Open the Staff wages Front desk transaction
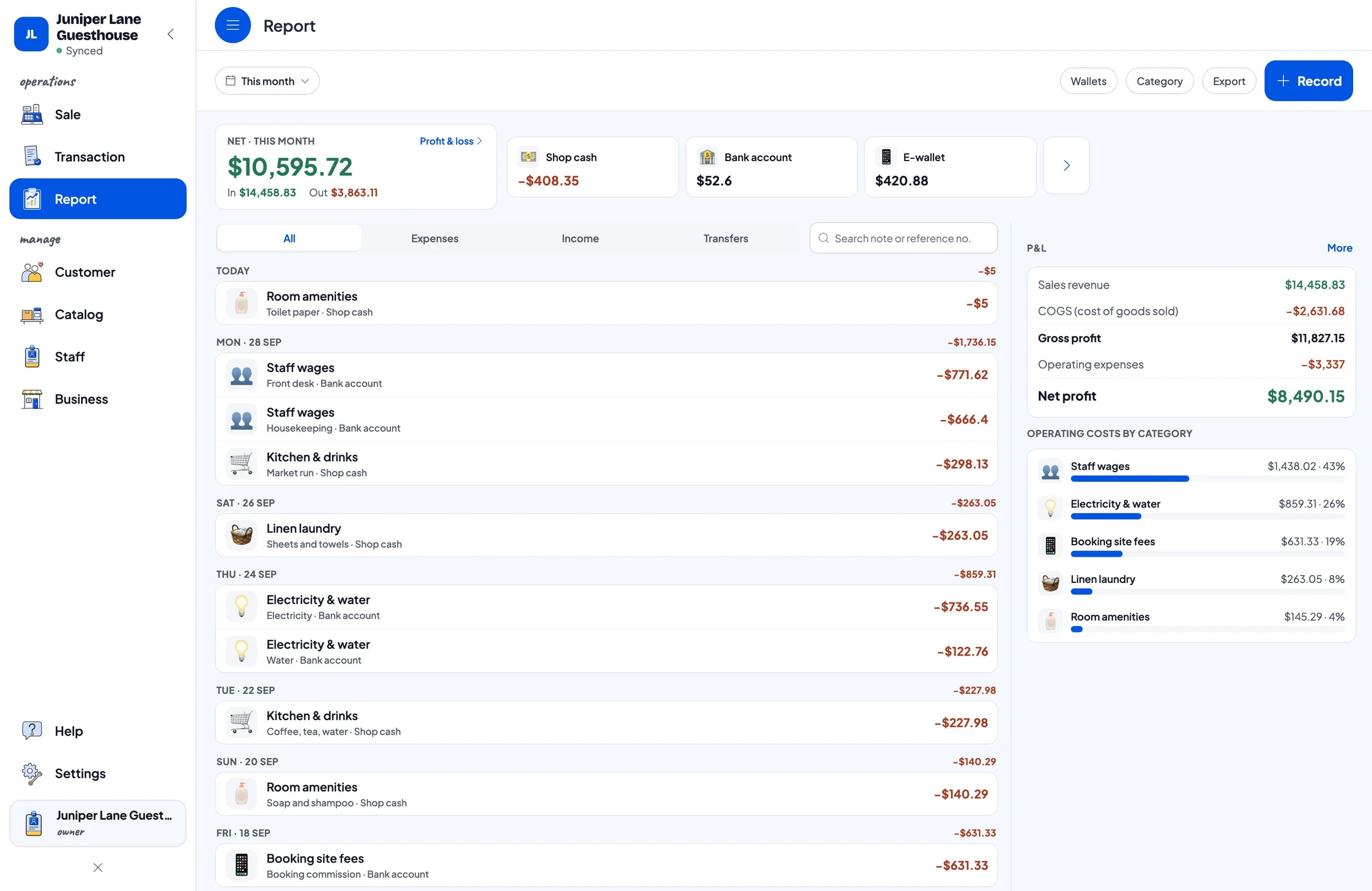The width and height of the screenshot is (1372, 891). click(606, 374)
